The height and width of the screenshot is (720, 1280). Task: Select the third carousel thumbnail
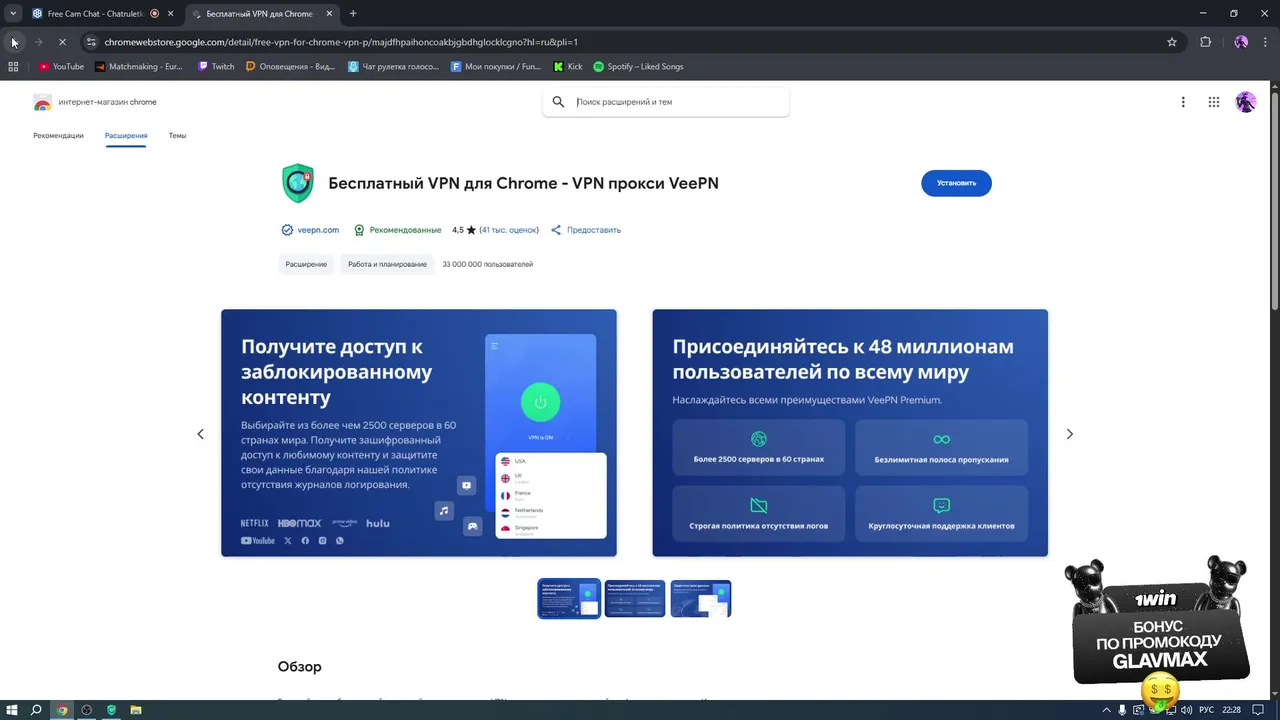pyautogui.click(x=701, y=599)
